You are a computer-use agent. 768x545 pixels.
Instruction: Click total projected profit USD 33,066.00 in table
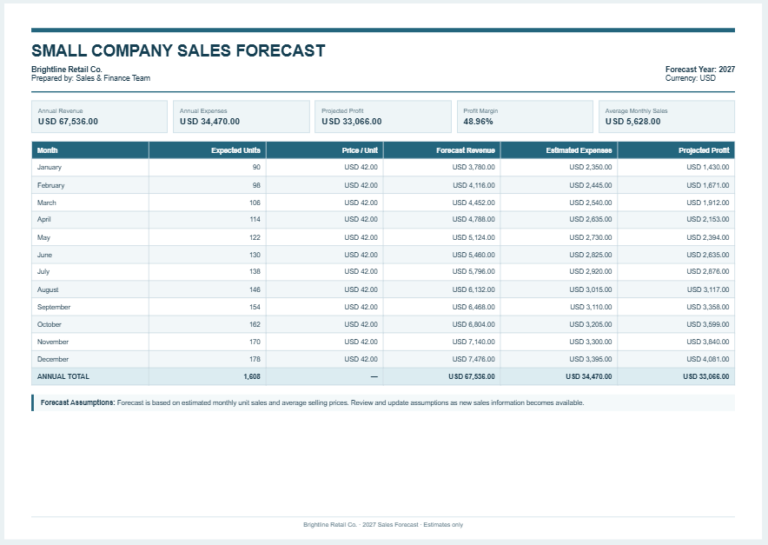tap(706, 377)
